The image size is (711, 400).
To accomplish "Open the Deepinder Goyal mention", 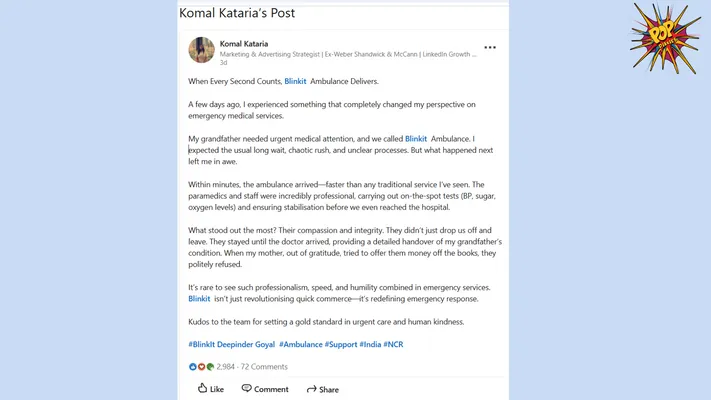I will click(x=248, y=344).
